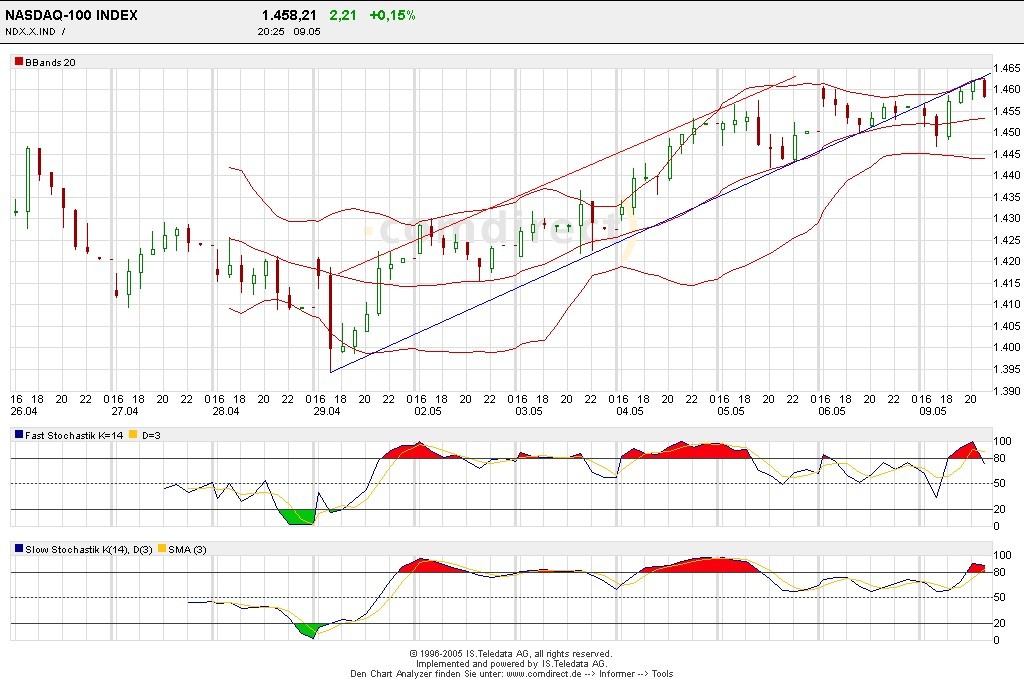Click the red BBands 20 legend square
The image size is (1024, 679).
[18, 62]
